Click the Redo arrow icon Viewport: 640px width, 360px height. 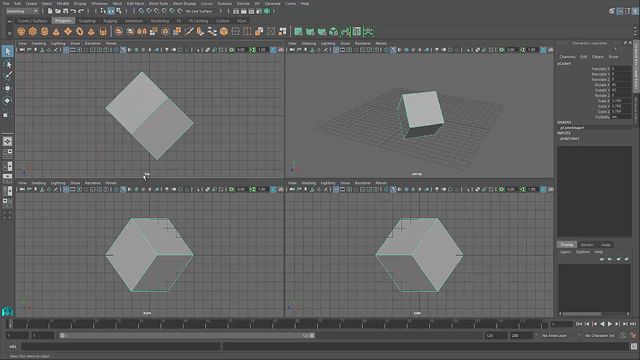click(81, 11)
